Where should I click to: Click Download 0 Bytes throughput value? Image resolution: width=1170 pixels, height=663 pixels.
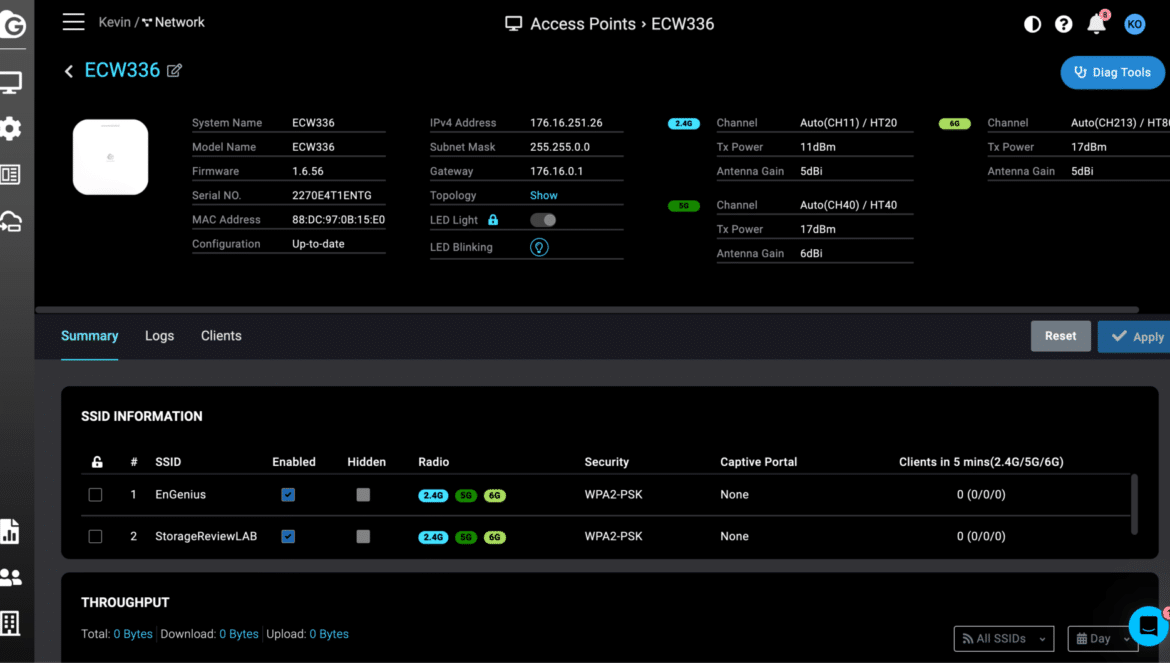pos(239,634)
